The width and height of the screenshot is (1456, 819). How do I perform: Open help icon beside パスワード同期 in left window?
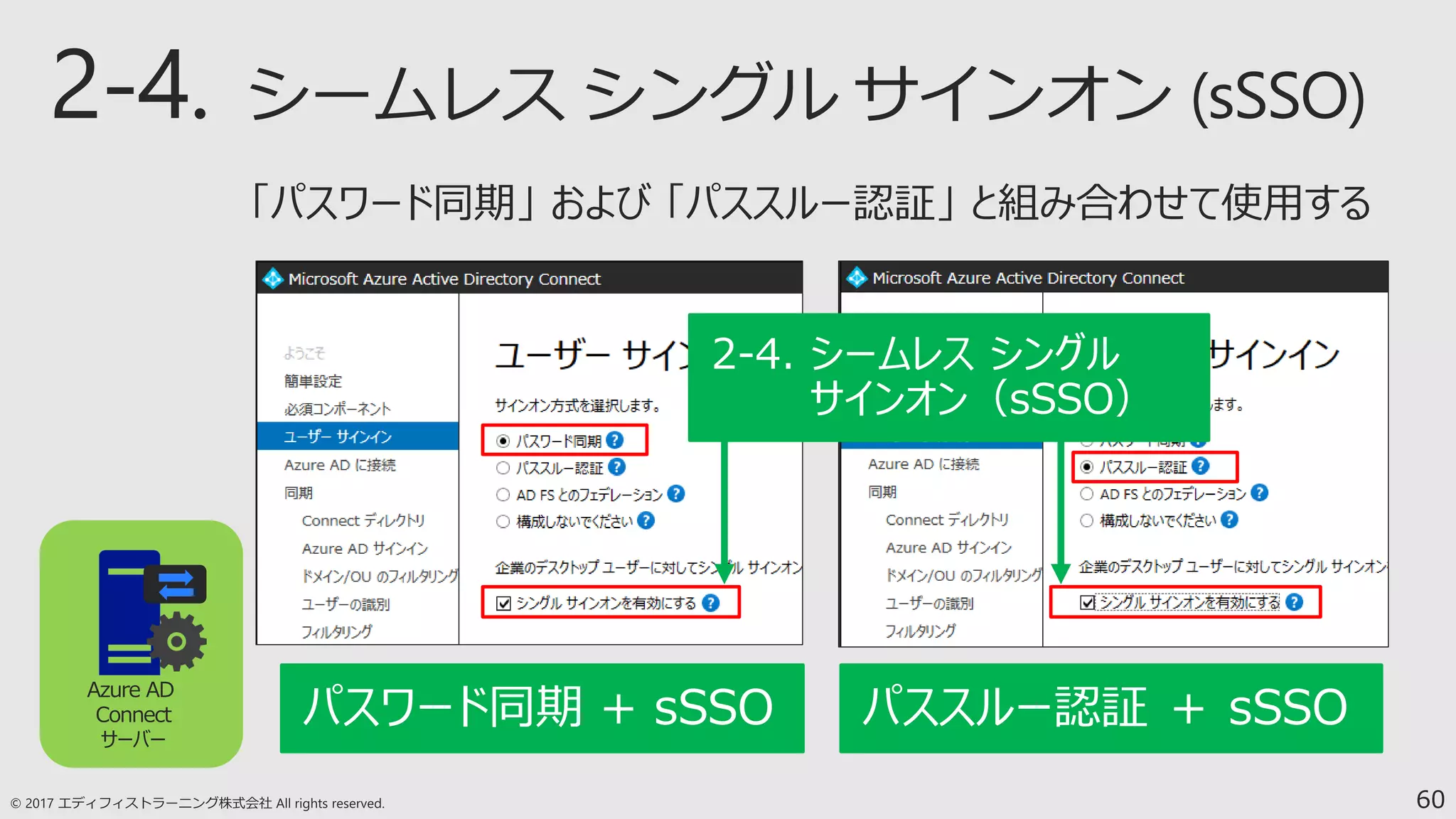615,441
